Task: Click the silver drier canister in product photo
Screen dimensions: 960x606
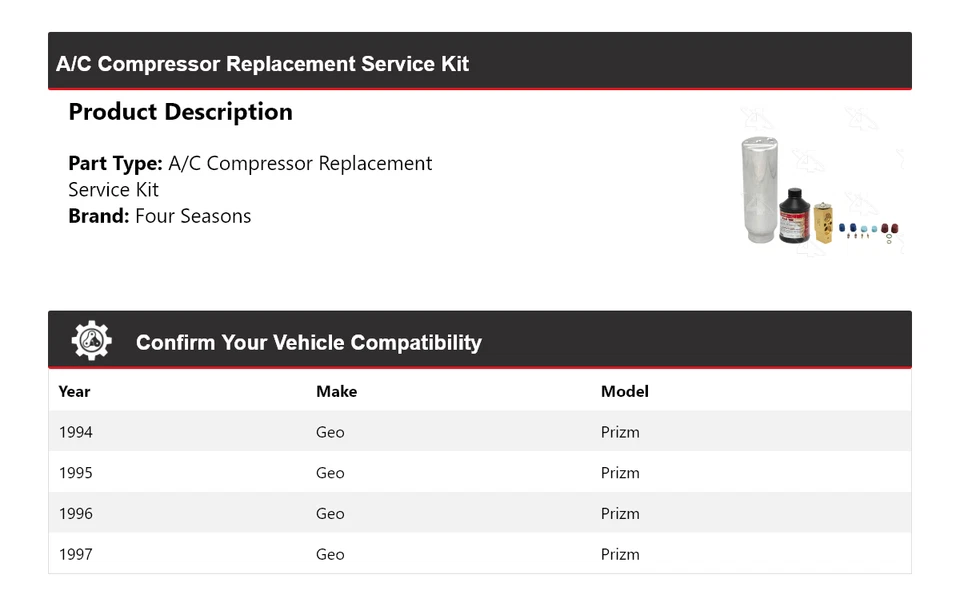Action: coord(759,190)
